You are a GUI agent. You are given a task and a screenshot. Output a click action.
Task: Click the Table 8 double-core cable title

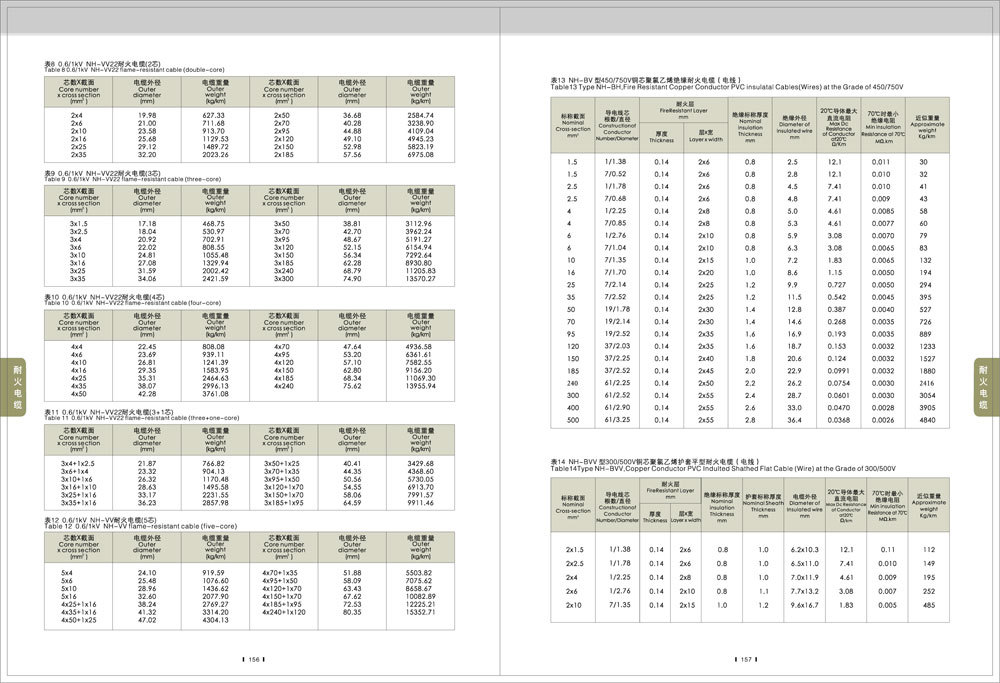point(134,67)
